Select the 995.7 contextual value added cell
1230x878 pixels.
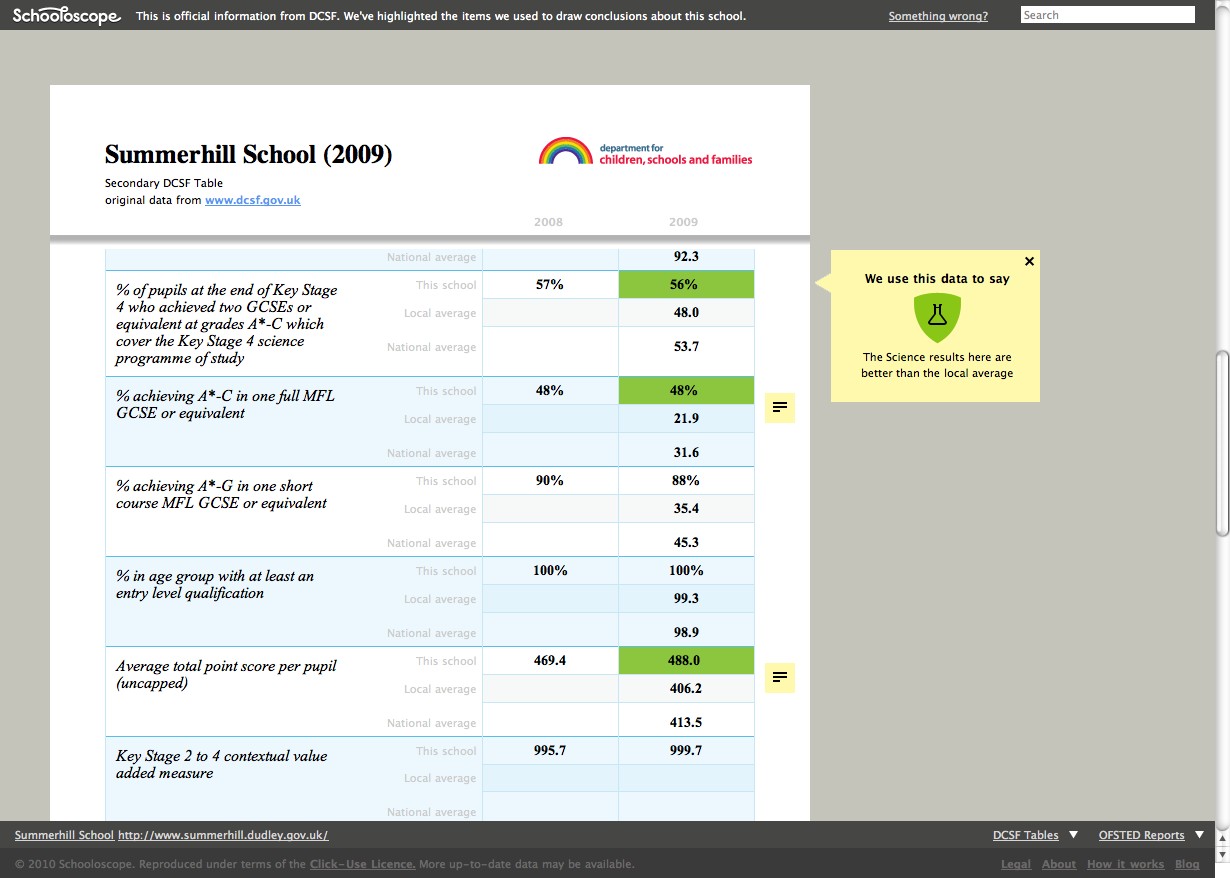coord(550,750)
